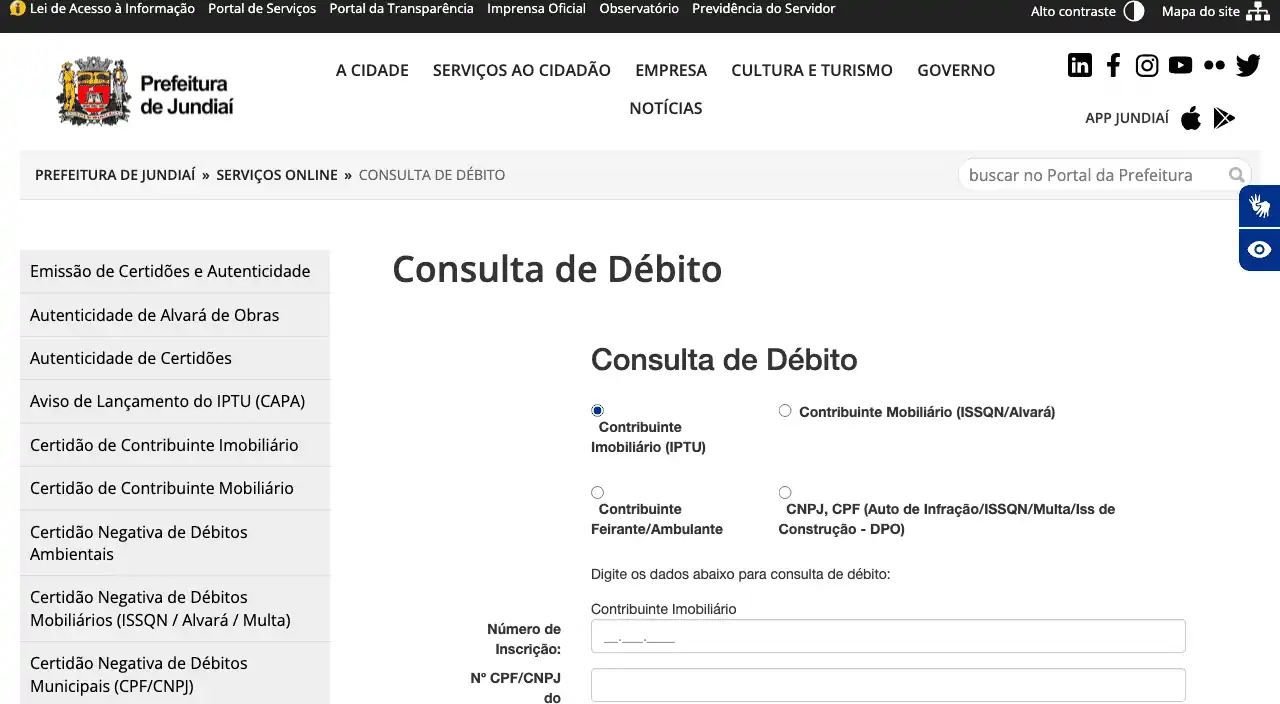Click the Número de Inscrição field

[887, 636]
